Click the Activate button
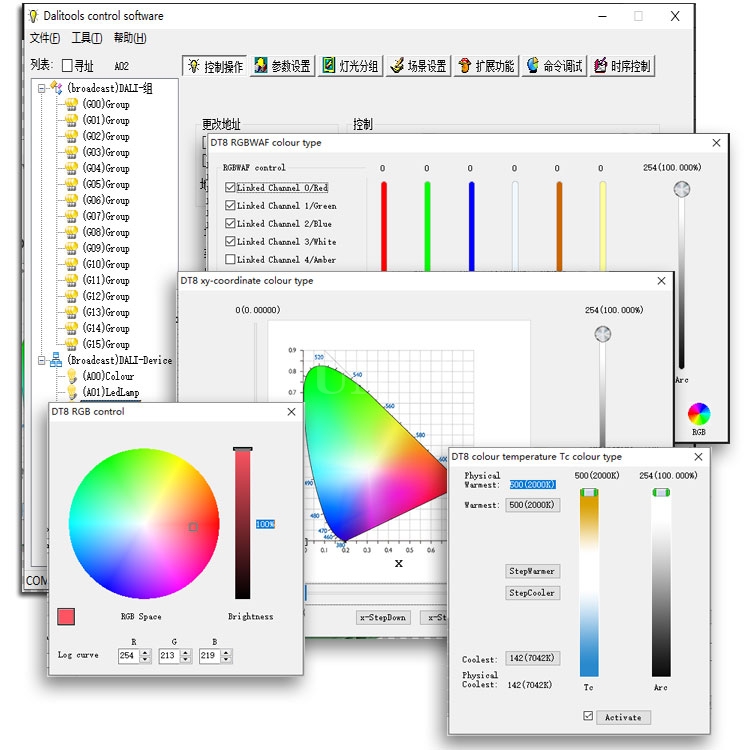Viewport: 750px width, 750px height. tap(624, 717)
